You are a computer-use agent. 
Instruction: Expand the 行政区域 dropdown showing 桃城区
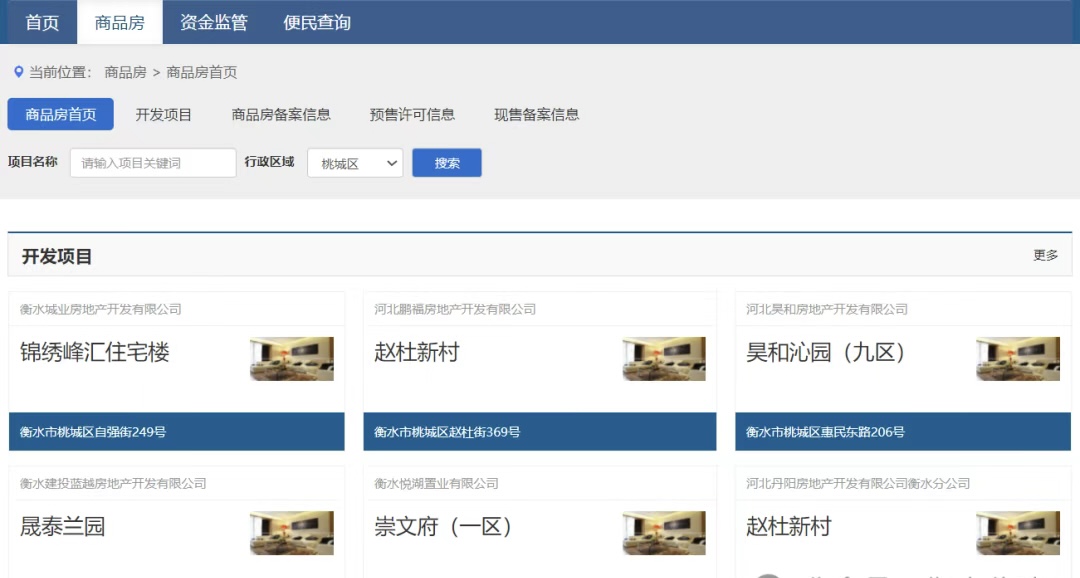pos(355,163)
